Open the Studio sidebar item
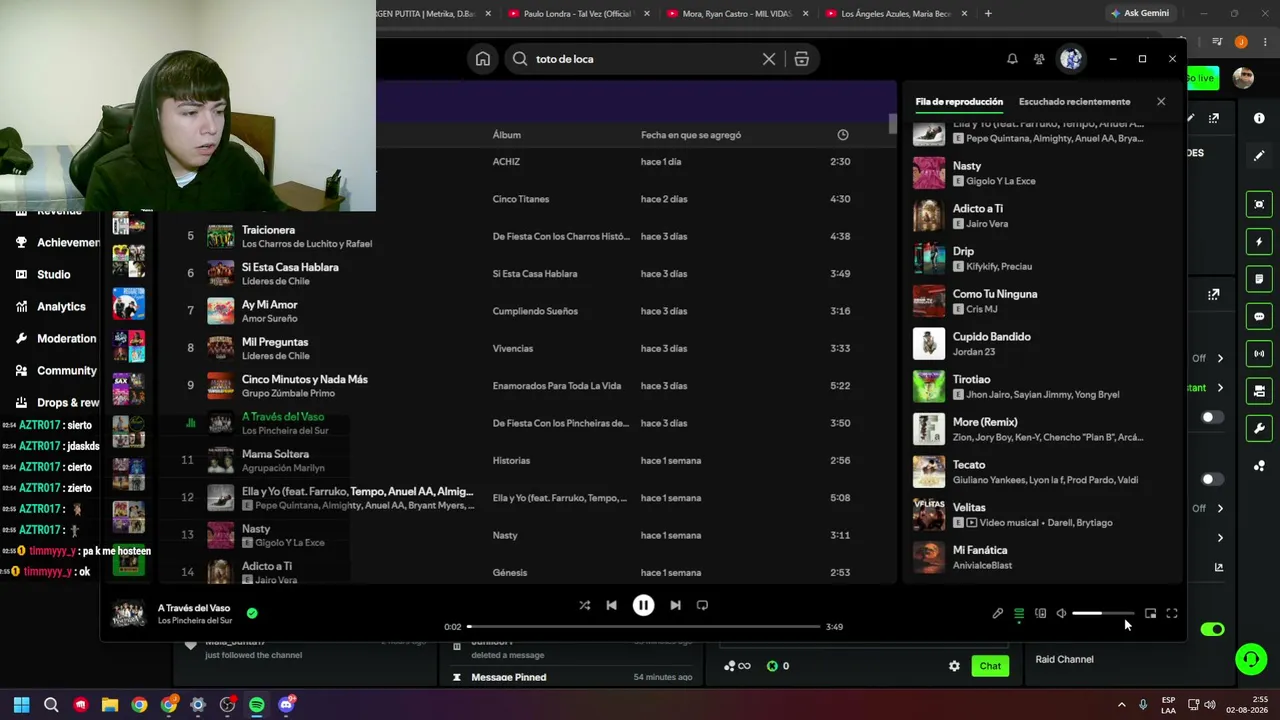The height and width of the screenshot is (720, 1280). [53, 275]
